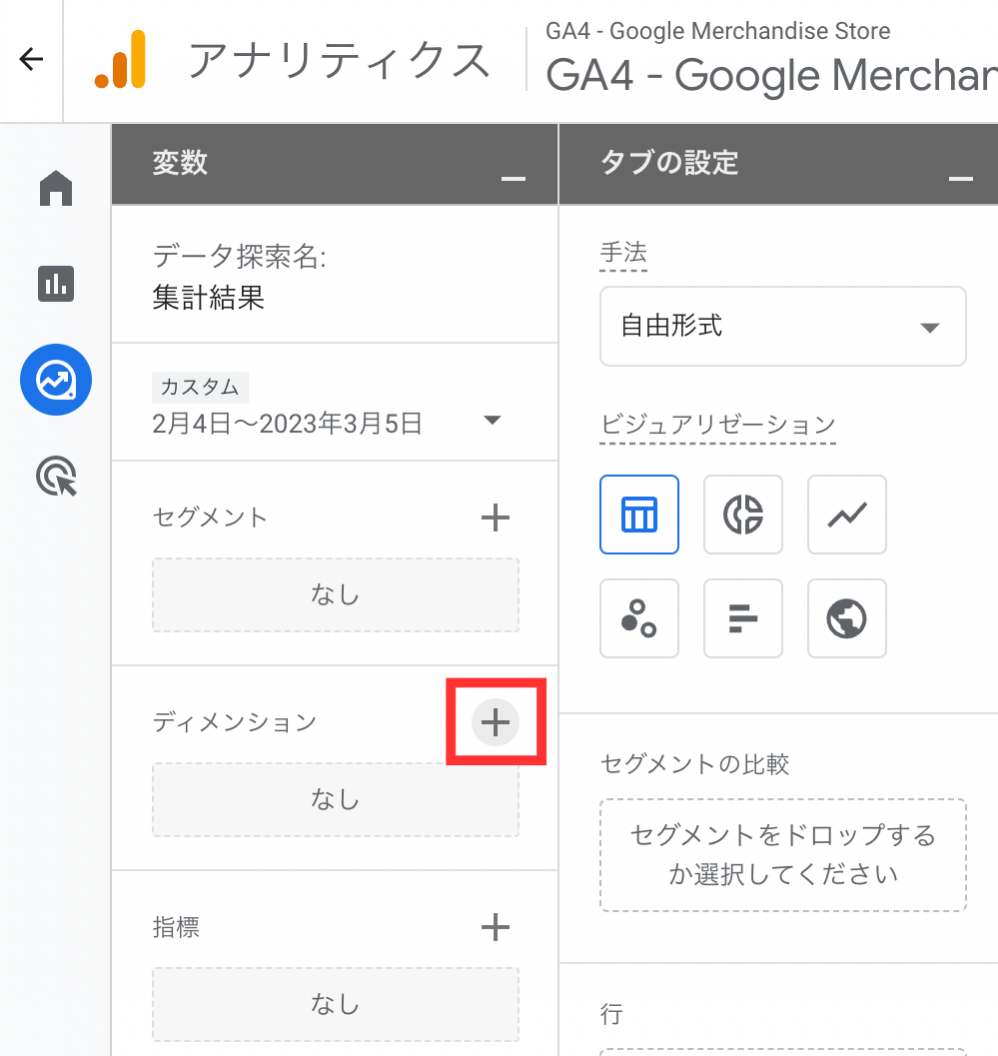Open the GA4 - Google Merchandise Store property selector
Image resolution: width=998 pixels, height=1056 pixels.
[771, 59]
